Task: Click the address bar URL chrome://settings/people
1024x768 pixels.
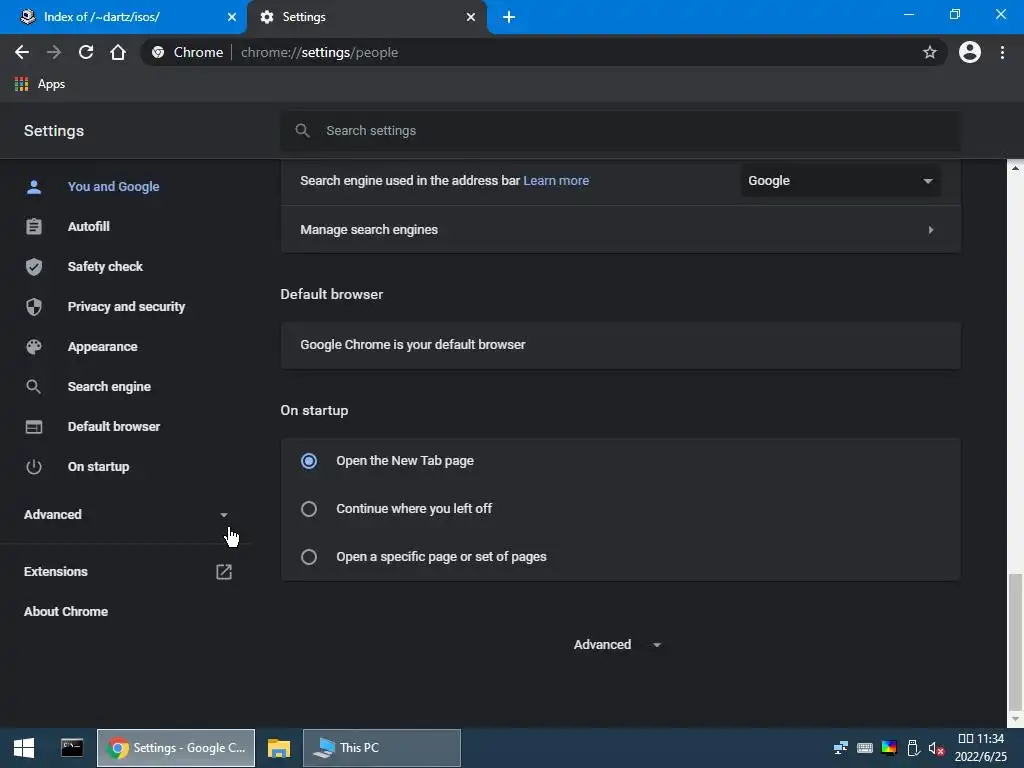Action: pyautogui.click(x=319, y=52)
